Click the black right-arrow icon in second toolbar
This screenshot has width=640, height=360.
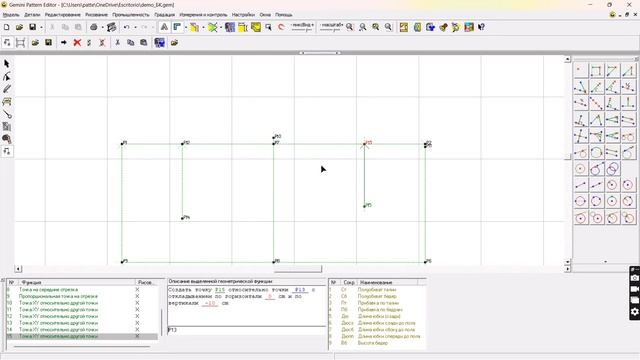[x=64, y=42]
